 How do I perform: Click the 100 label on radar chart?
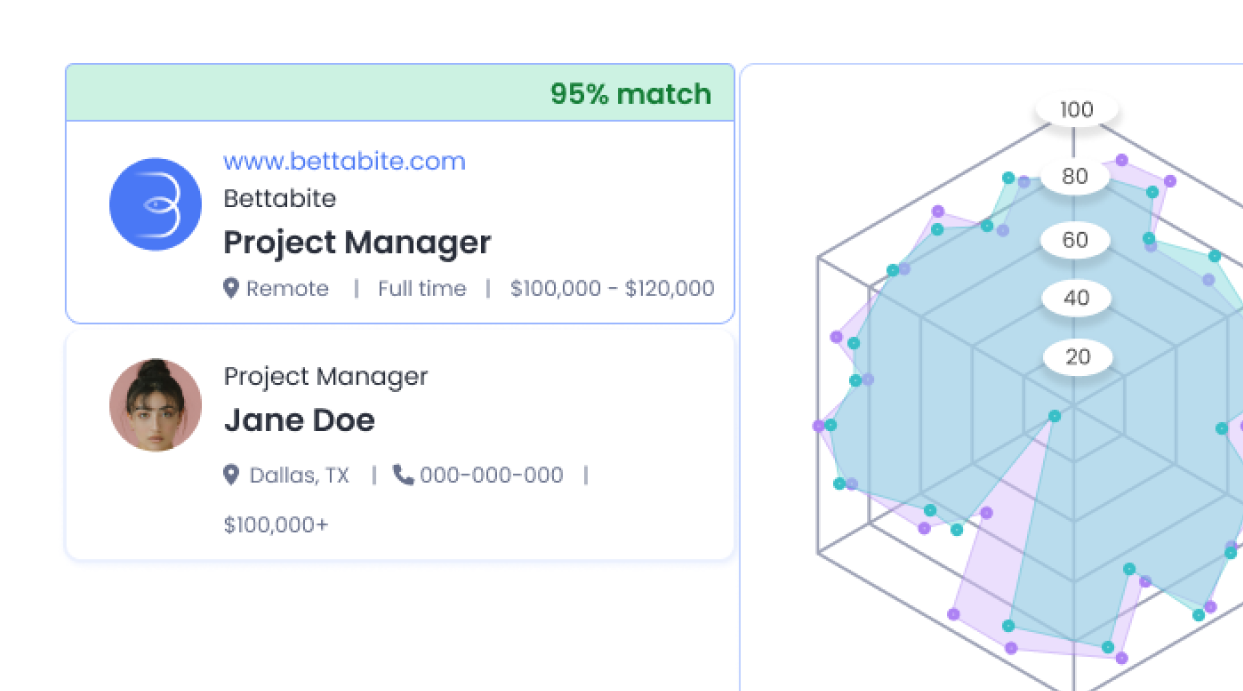click(x=1077, y=109)
